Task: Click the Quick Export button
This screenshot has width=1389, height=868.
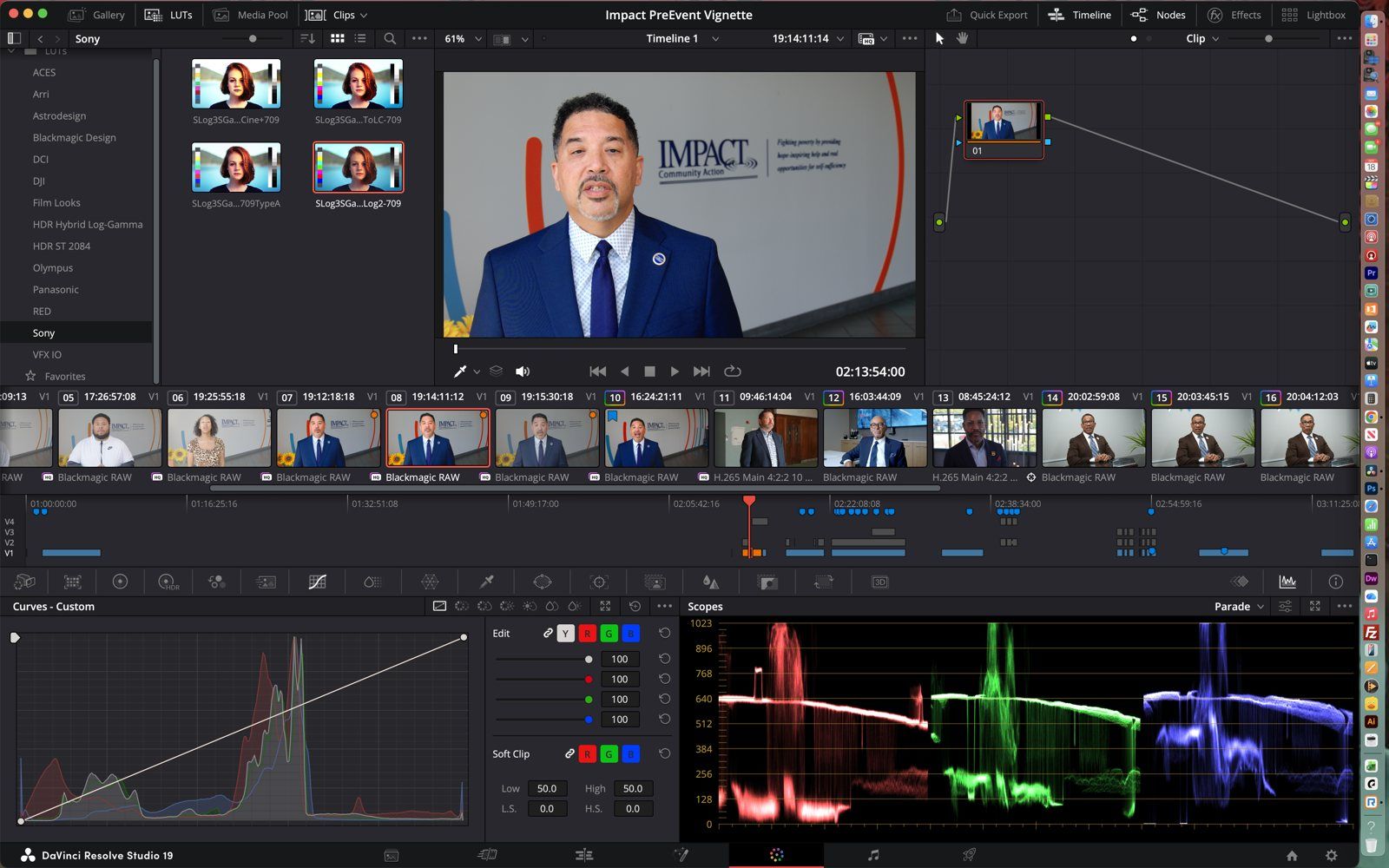Action: click(x=987, y=15)
